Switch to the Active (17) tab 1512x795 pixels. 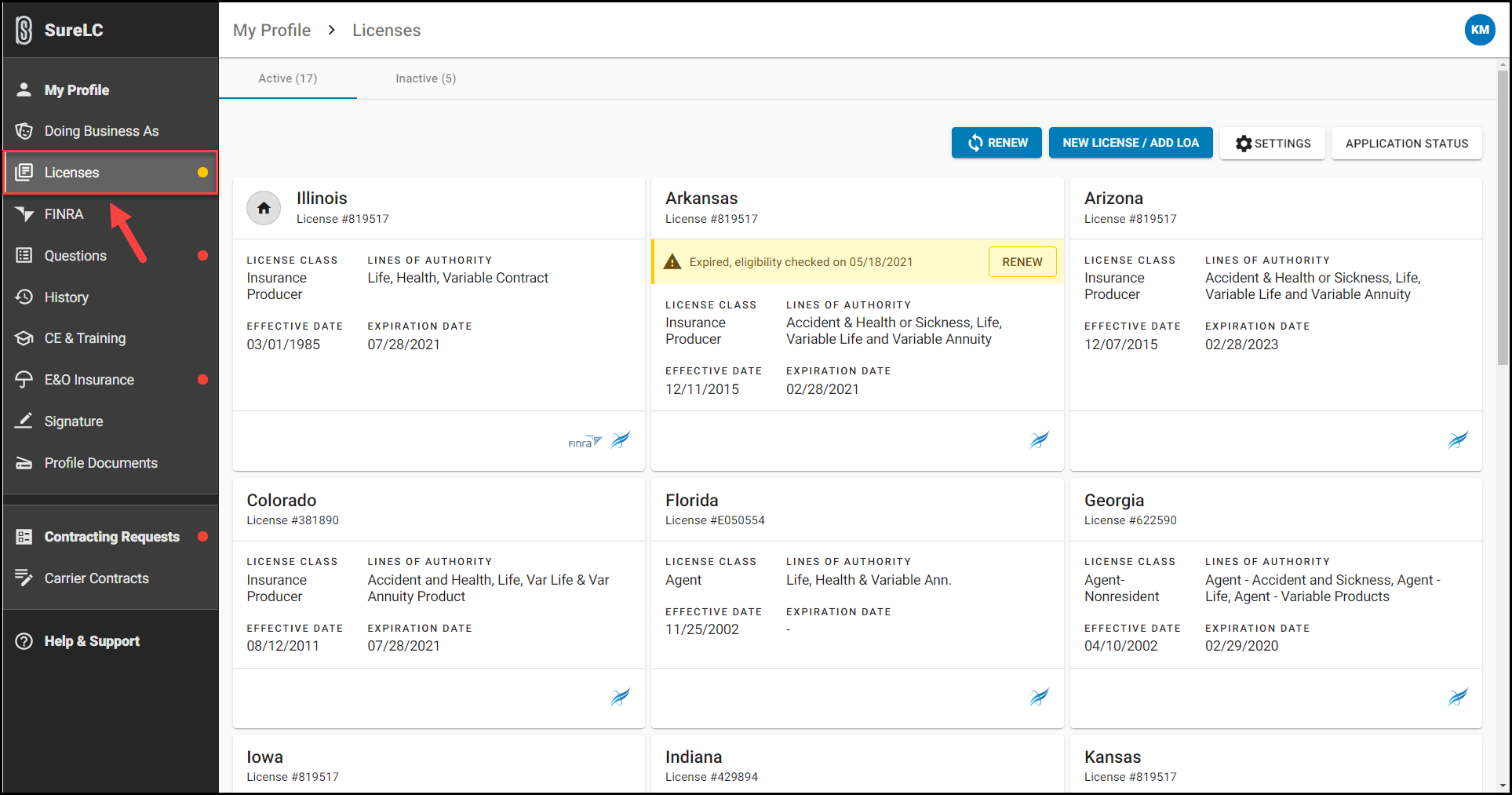click(x=288, y=78)
